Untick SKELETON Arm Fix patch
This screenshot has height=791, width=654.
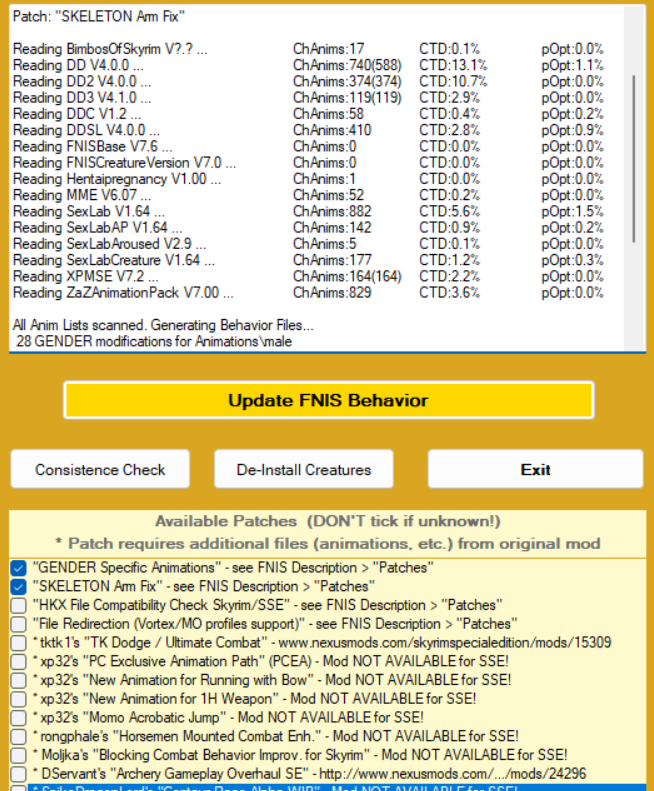19,587
